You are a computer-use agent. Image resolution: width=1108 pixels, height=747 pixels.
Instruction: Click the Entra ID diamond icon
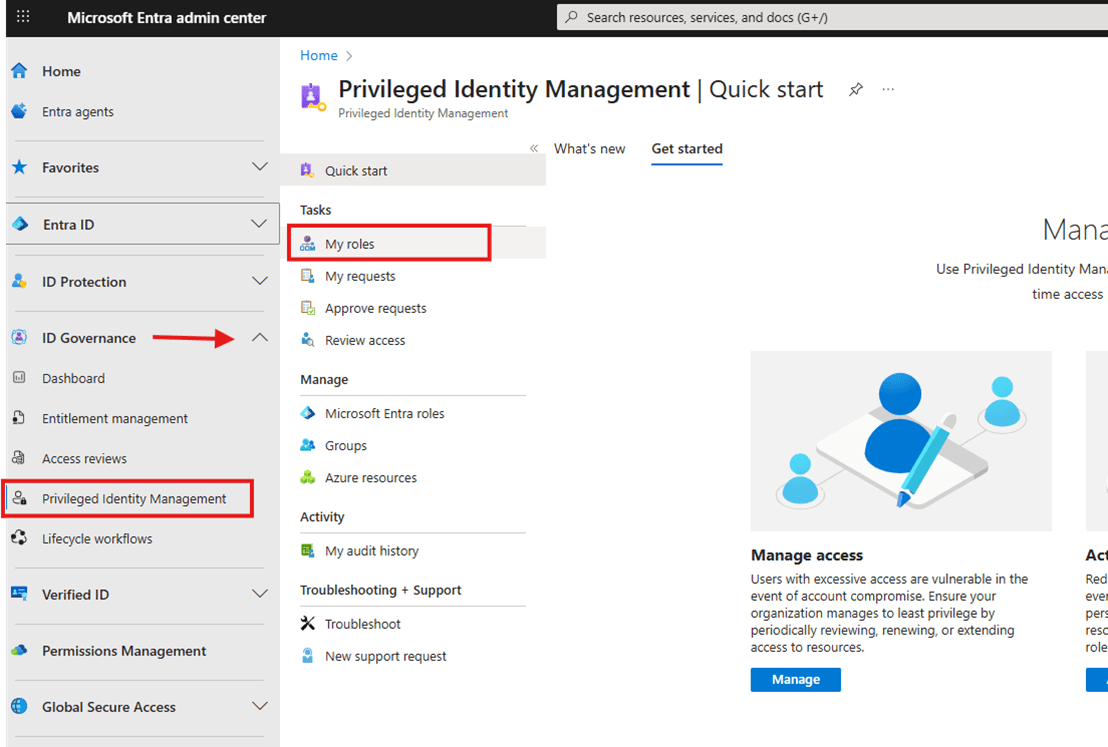click(x=20, y=224)
